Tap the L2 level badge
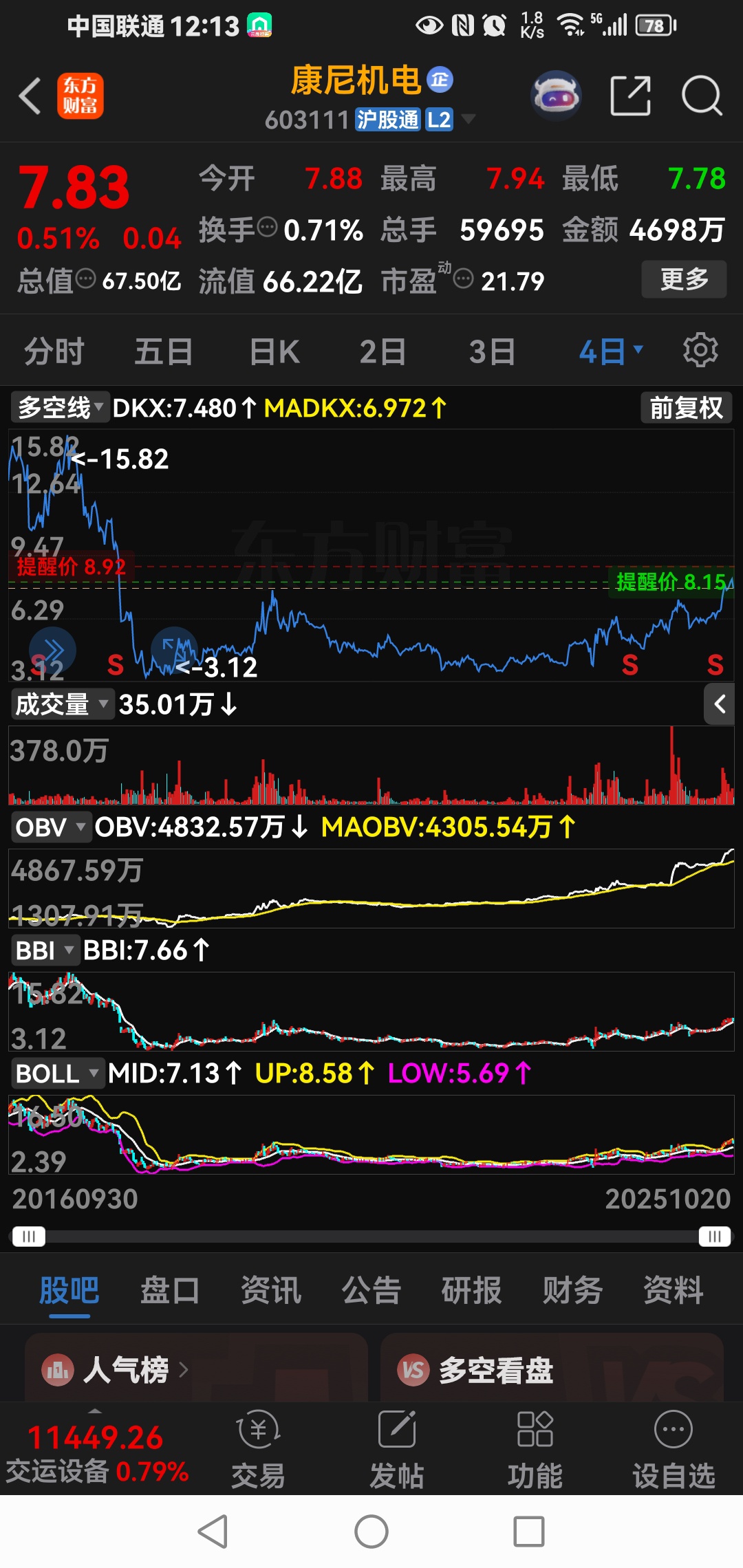Image resolution: width=743 pixels, height=1568 pixels. [439, 120]
